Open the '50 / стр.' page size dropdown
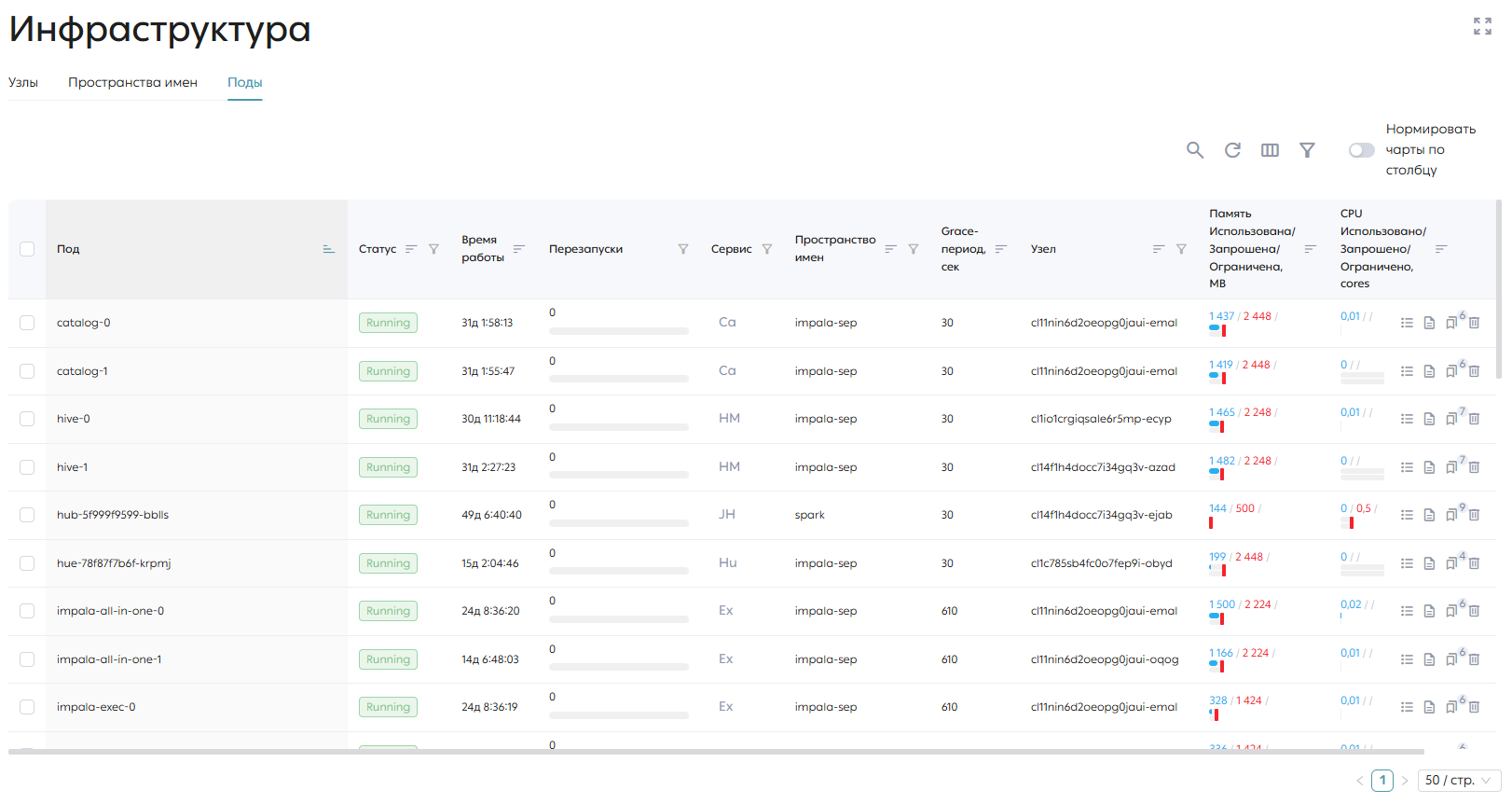Viewport: 1512px width, 804px height. pyautogui.click(x=1459, y=781)
